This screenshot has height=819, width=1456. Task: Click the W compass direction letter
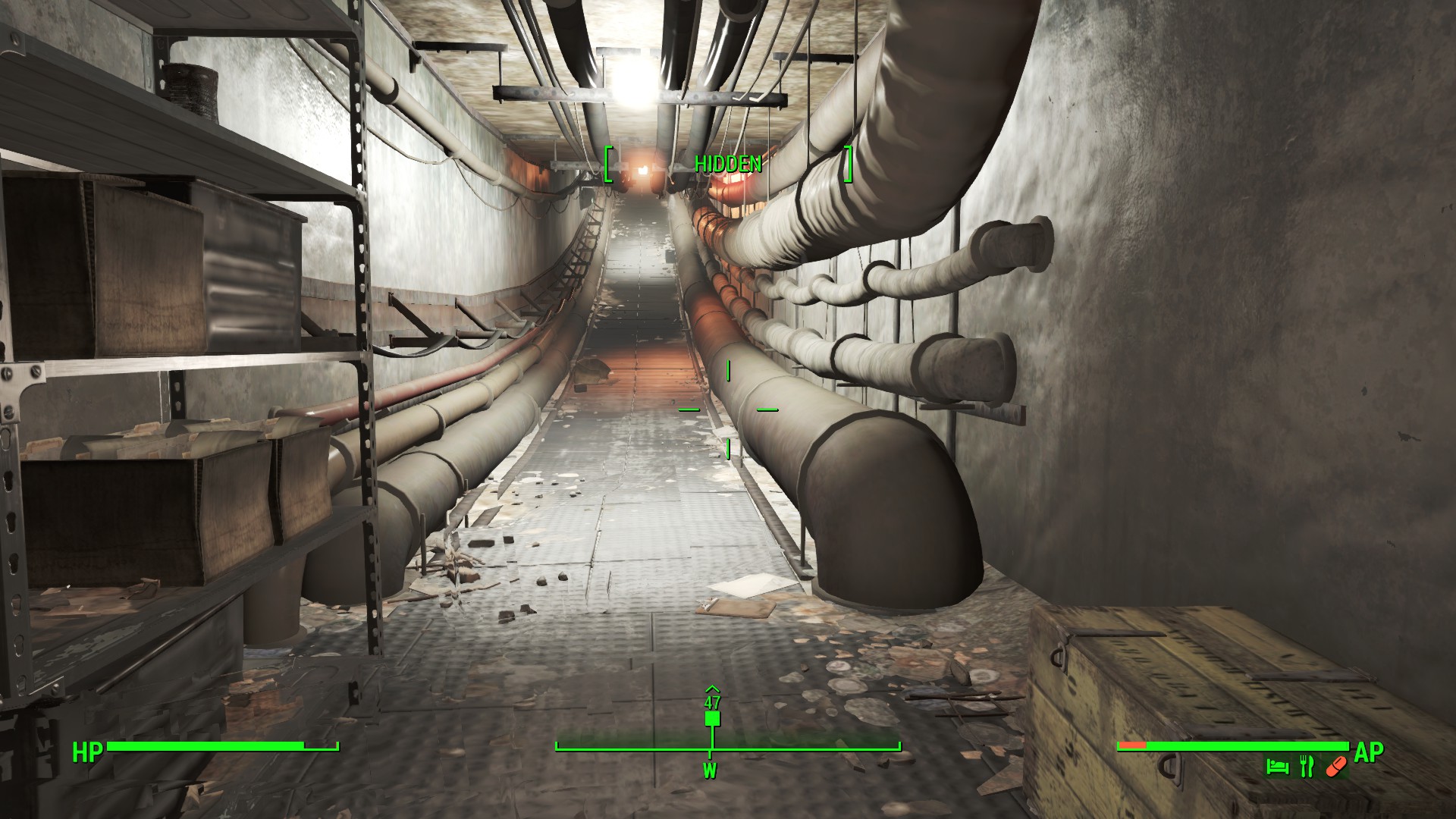[x=710, y=771]
